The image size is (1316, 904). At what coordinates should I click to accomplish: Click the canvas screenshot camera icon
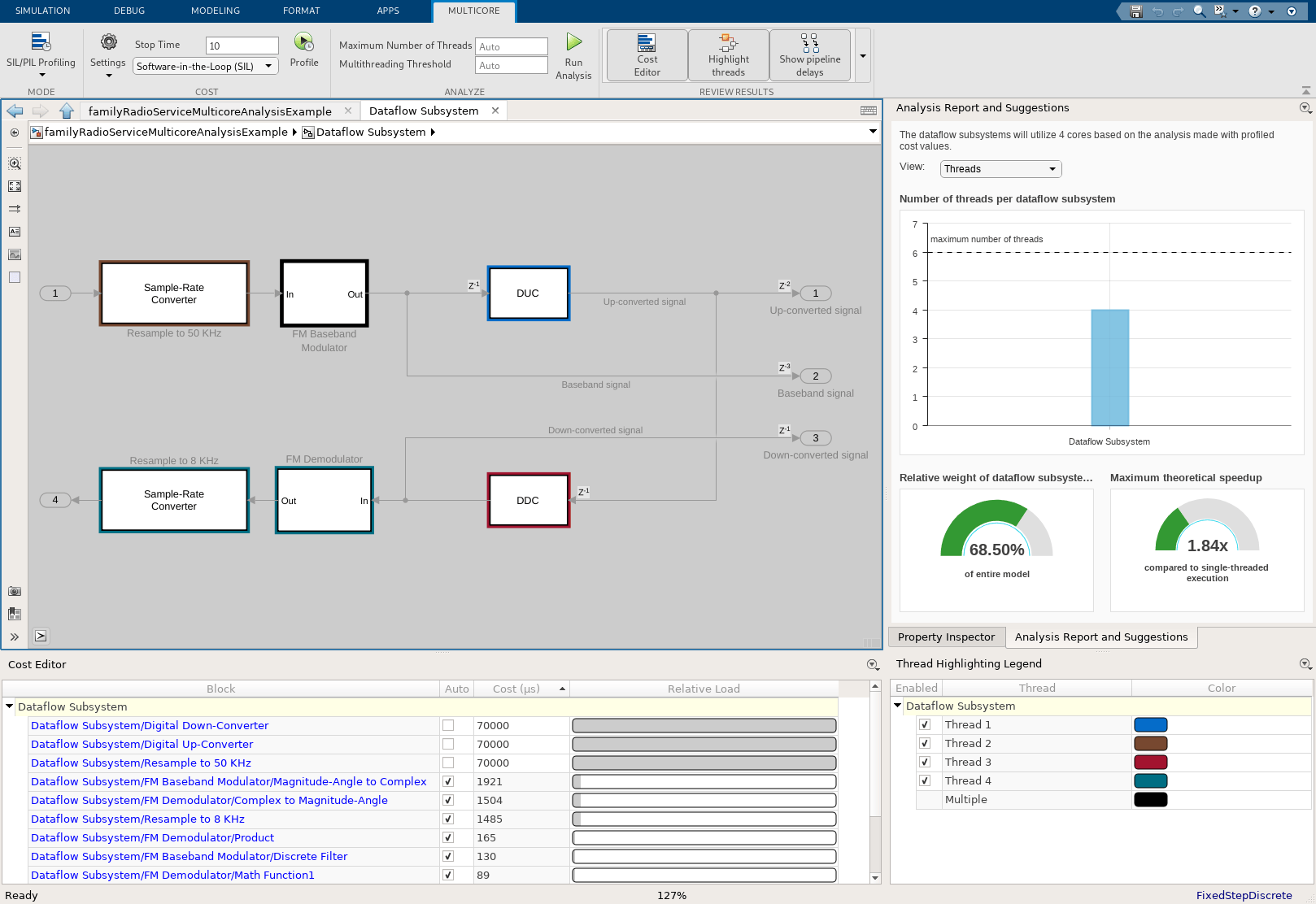point(15,591)
